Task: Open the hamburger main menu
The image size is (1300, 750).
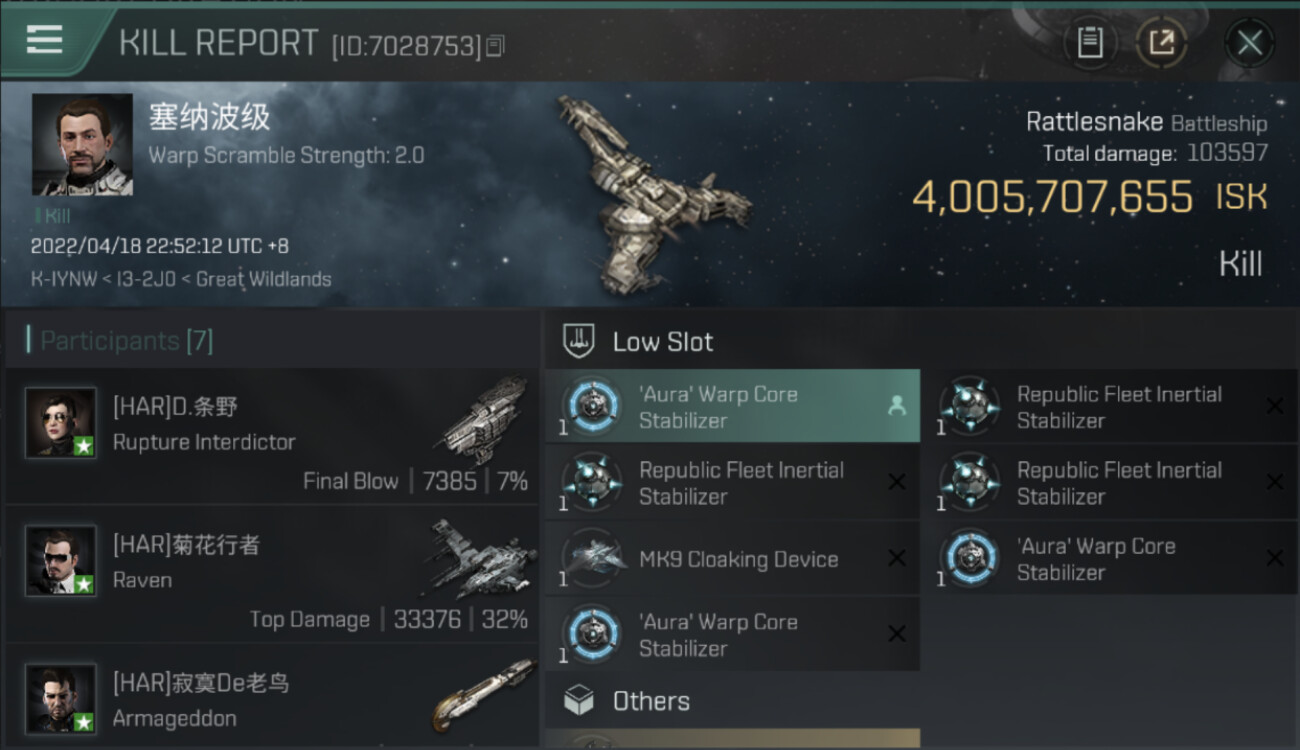Action: point(45,40)
